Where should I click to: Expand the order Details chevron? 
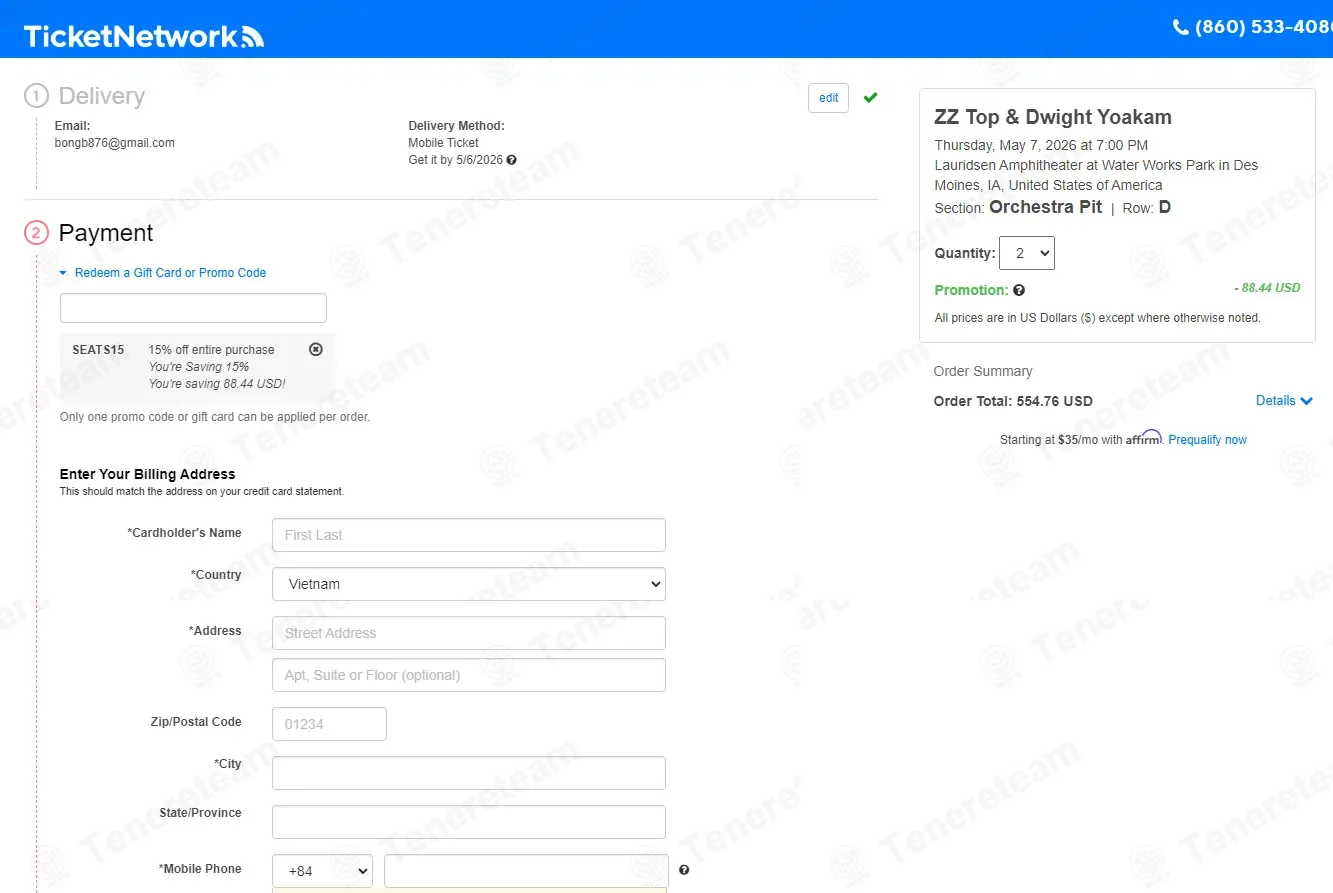pos(1306,401)
